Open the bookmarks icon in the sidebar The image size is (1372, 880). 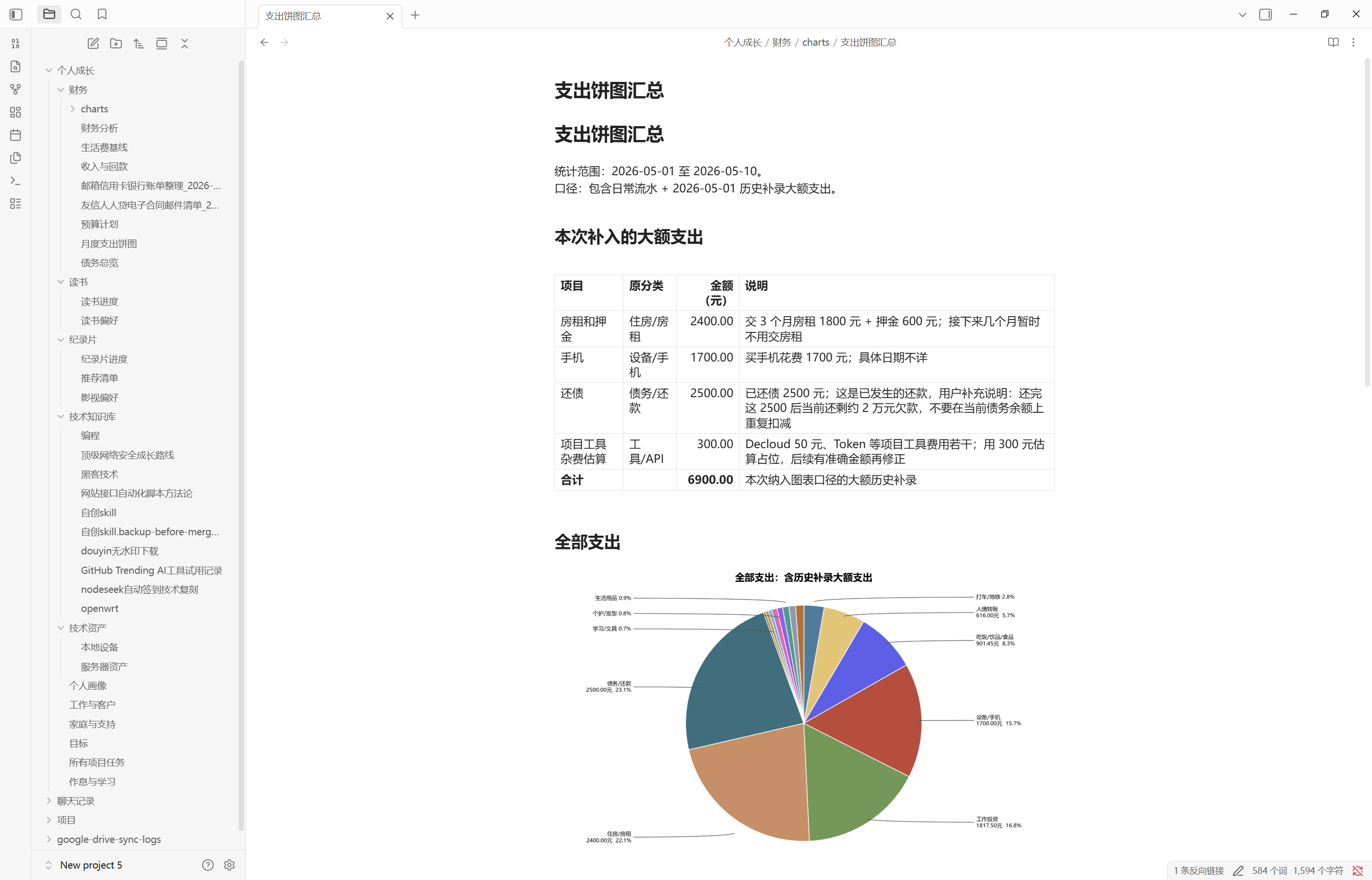[x=102, y=14]
